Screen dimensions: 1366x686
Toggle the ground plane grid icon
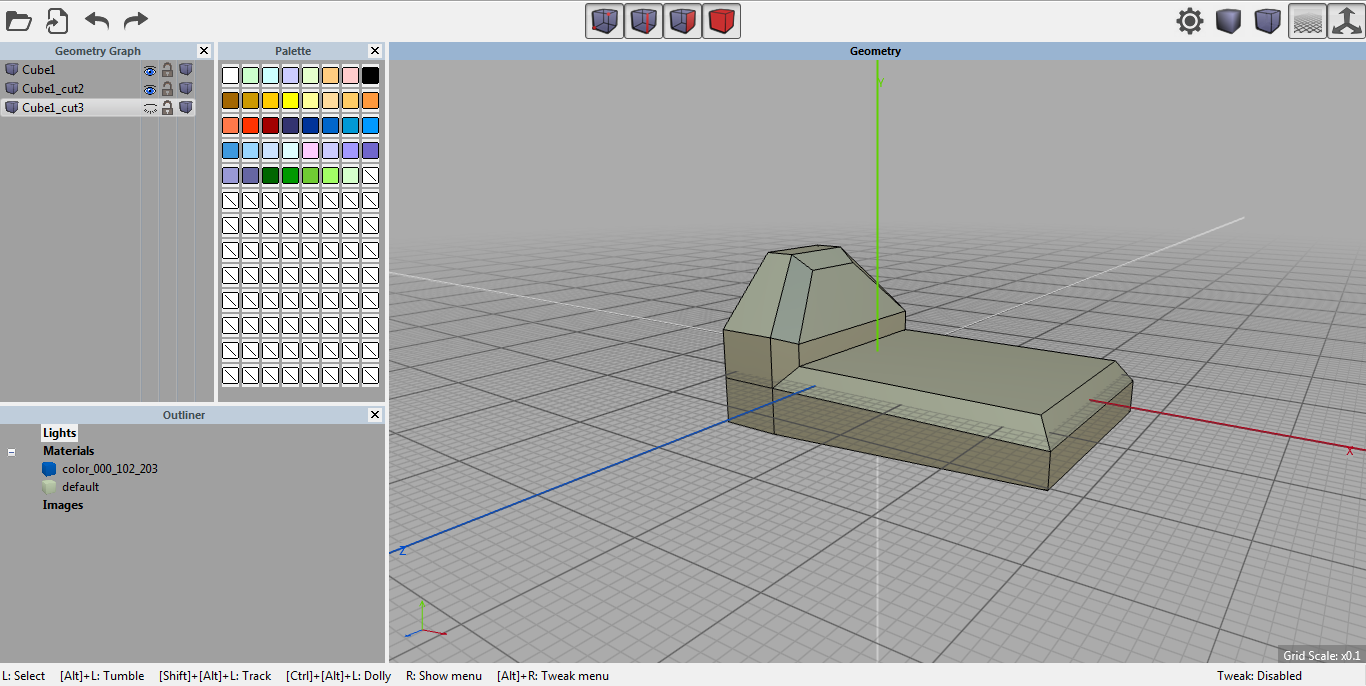coord(1307,21)
